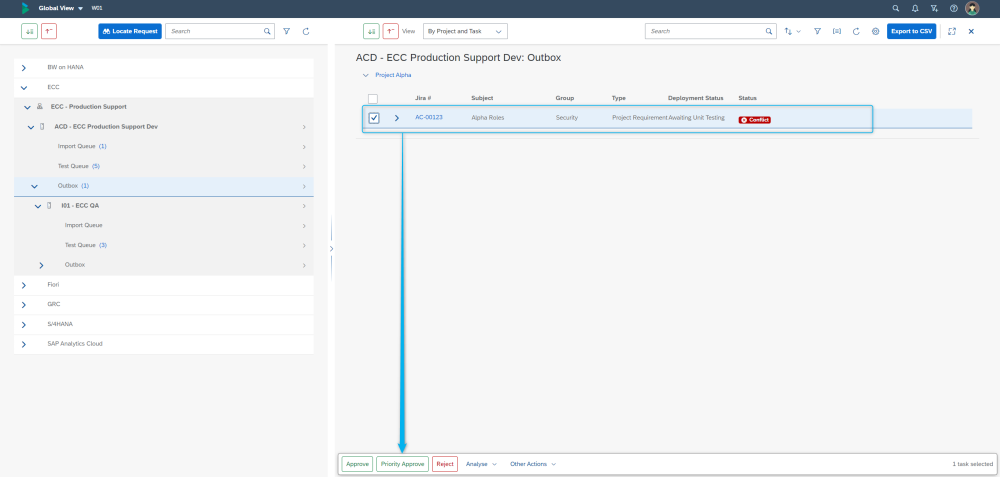Click the magnifier in left search box
This screenshot has height=477, width=1000.
267,31
